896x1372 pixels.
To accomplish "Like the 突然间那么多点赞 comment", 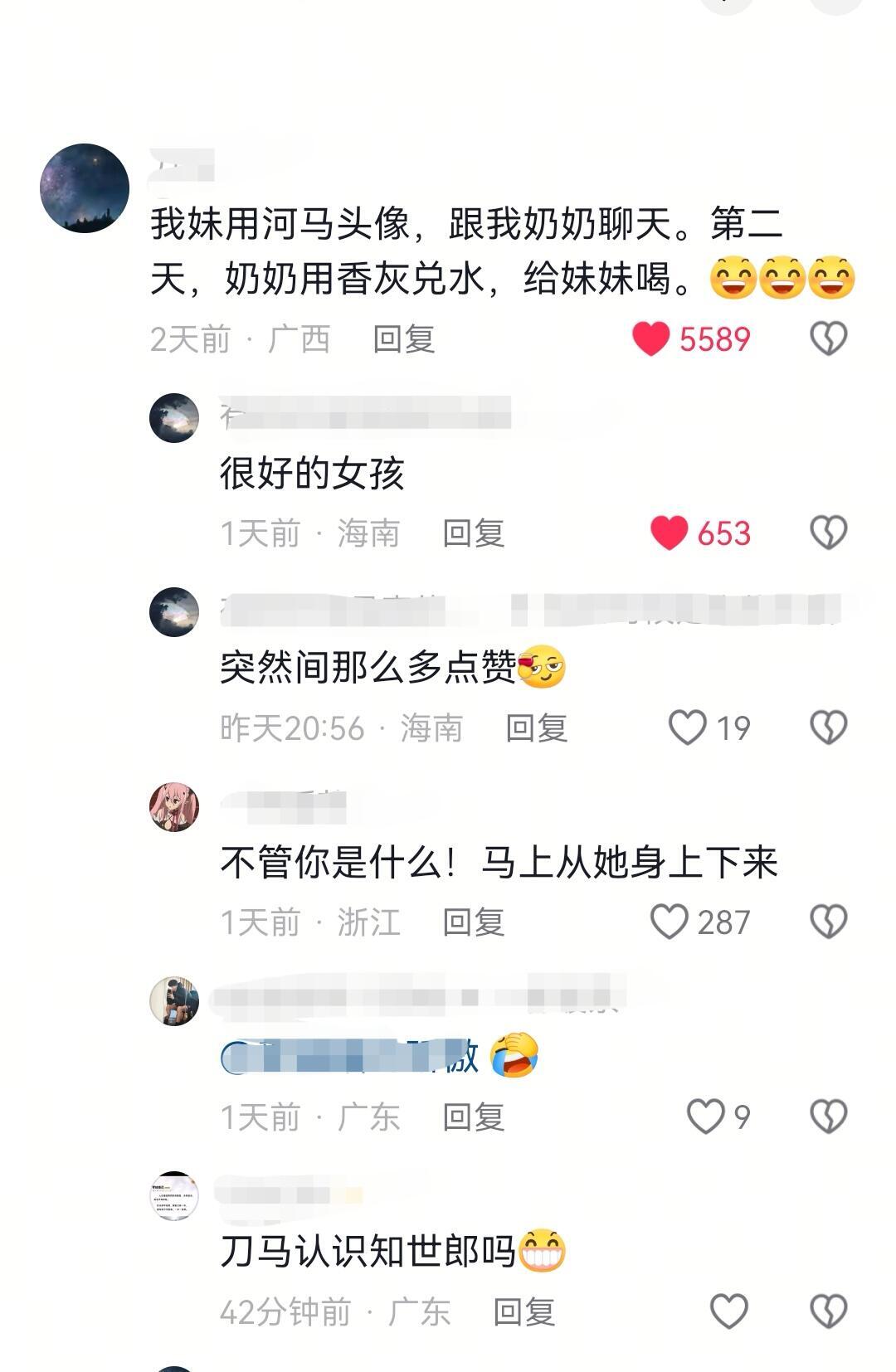I will coord(688,727).
